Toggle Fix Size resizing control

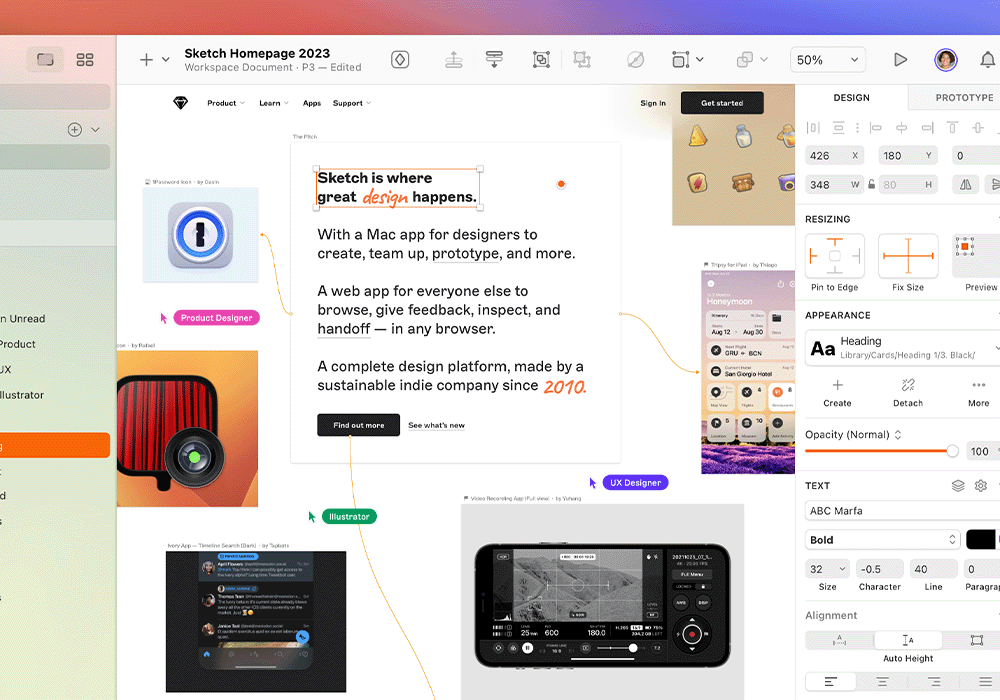[908, 256]
